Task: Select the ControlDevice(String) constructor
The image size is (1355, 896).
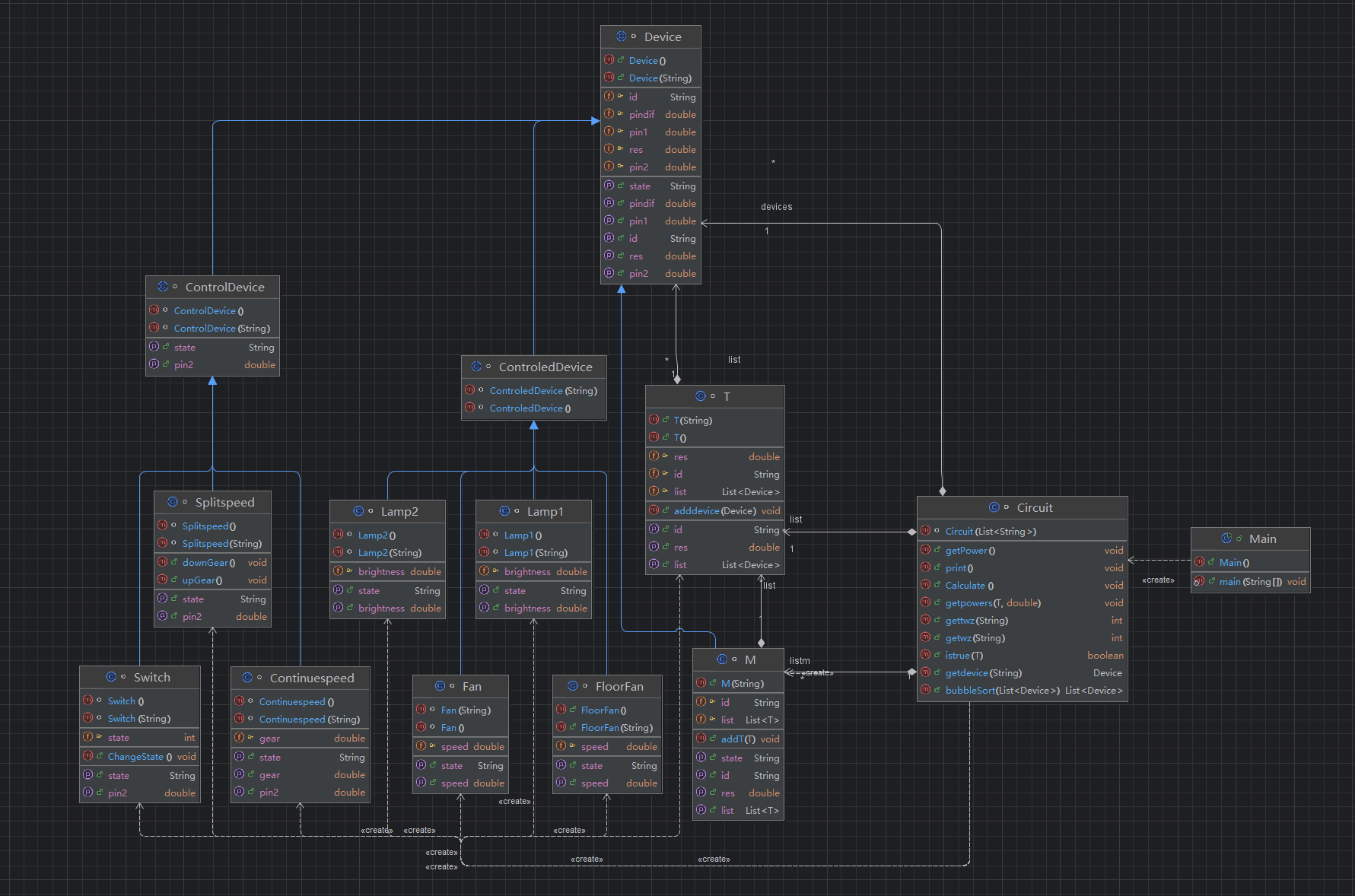Action: (x=212, y=328)
